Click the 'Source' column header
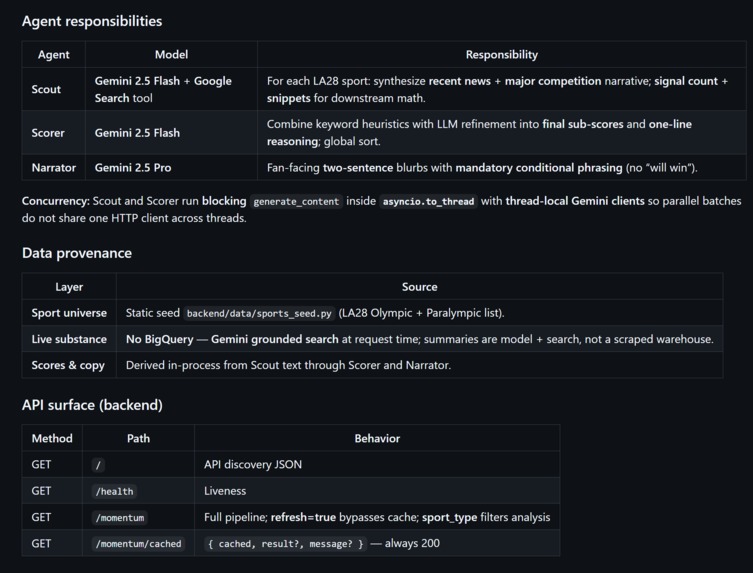The image size is (753, 573). point(419,287)
